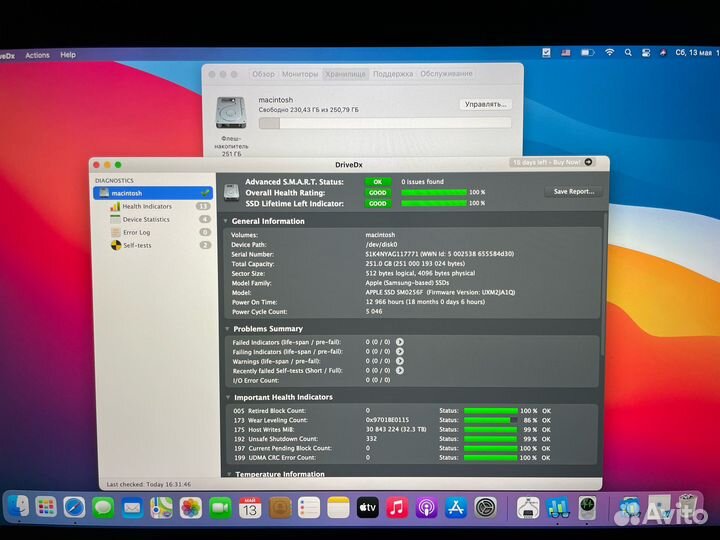Image resolution: width=720 pixels, height=540 pixels.
Task: Open Health Indicators in sidebar
Action: coord(147,207)
